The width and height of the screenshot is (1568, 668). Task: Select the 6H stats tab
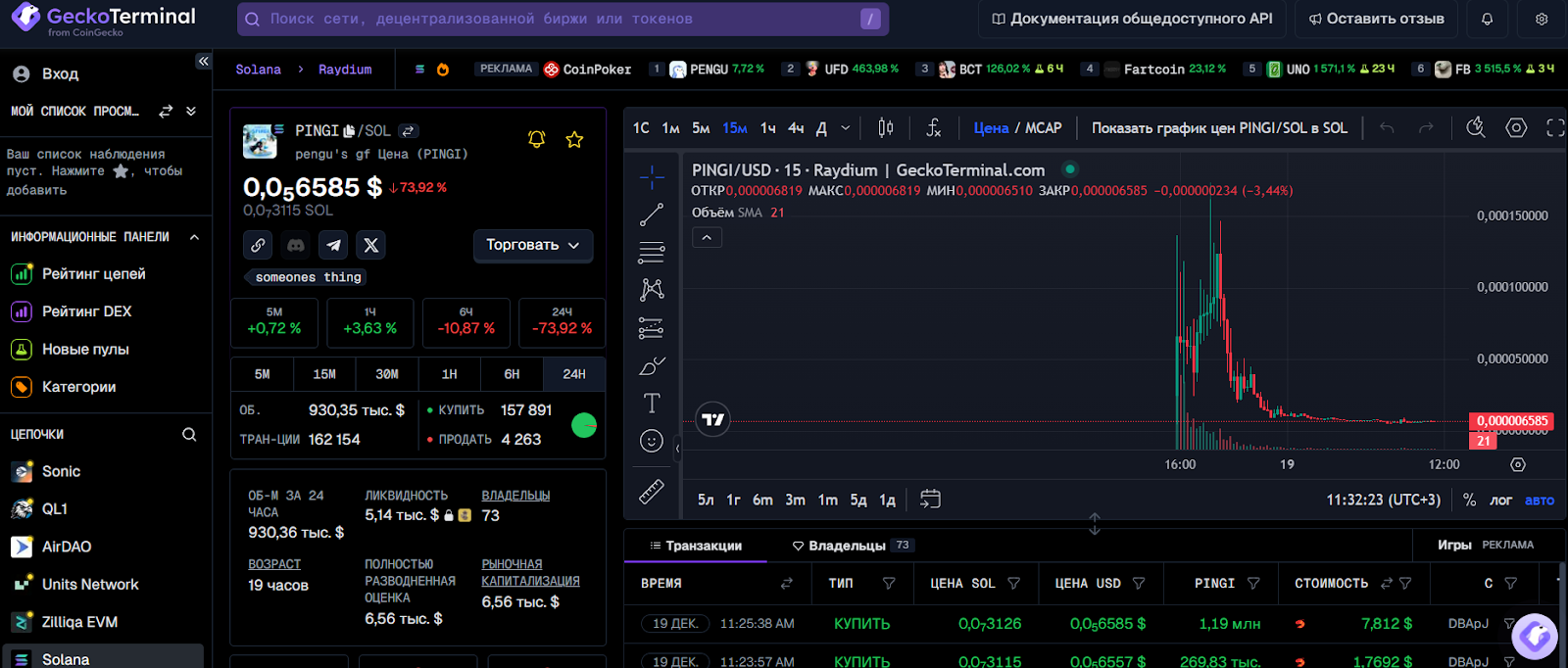point(512,374)
